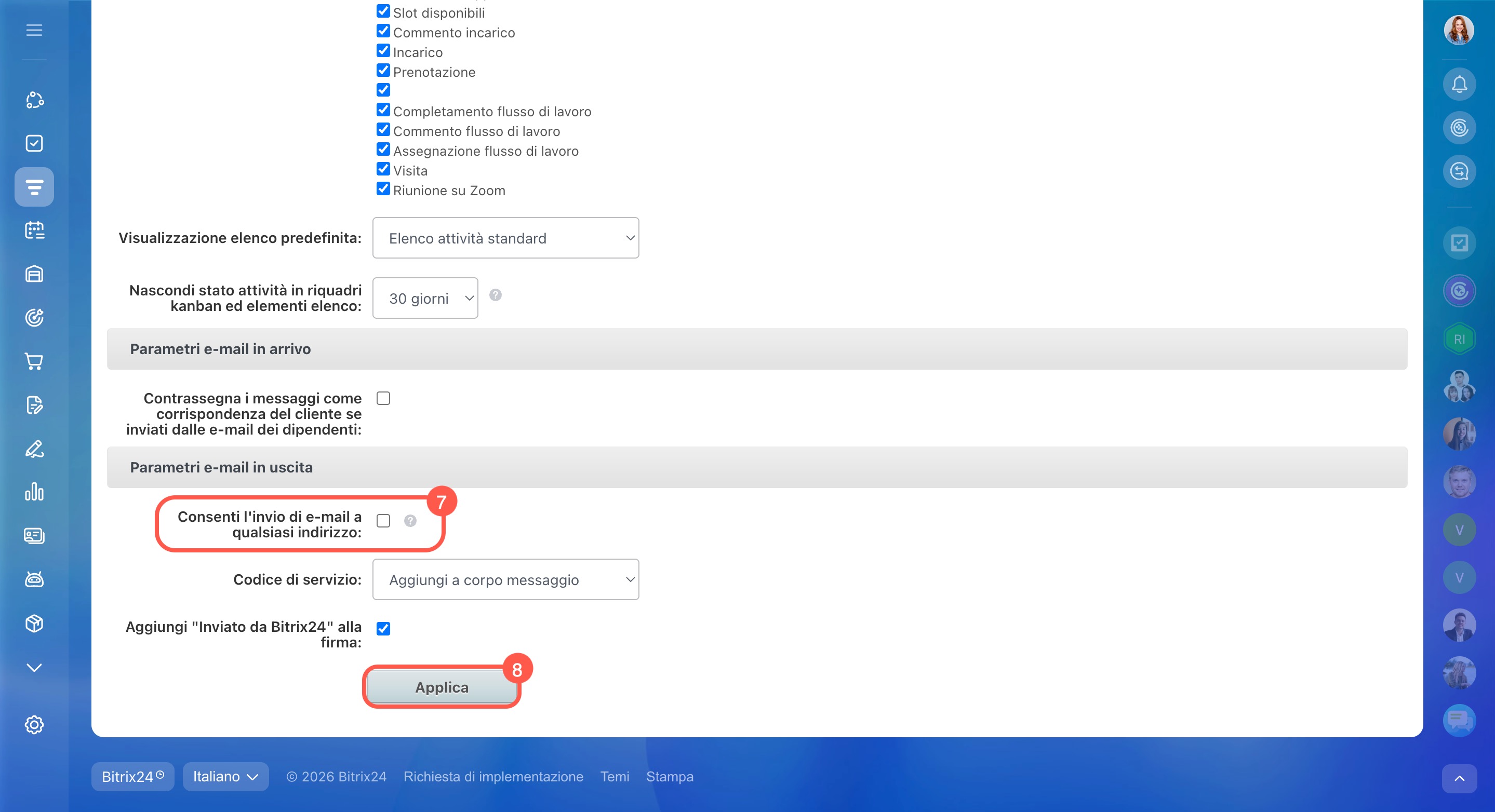This screenshot has height=812, width=1495.
Task: Uncheck 'Inviato da Bitrix24' signature checkbox
Action: (383, 628)
